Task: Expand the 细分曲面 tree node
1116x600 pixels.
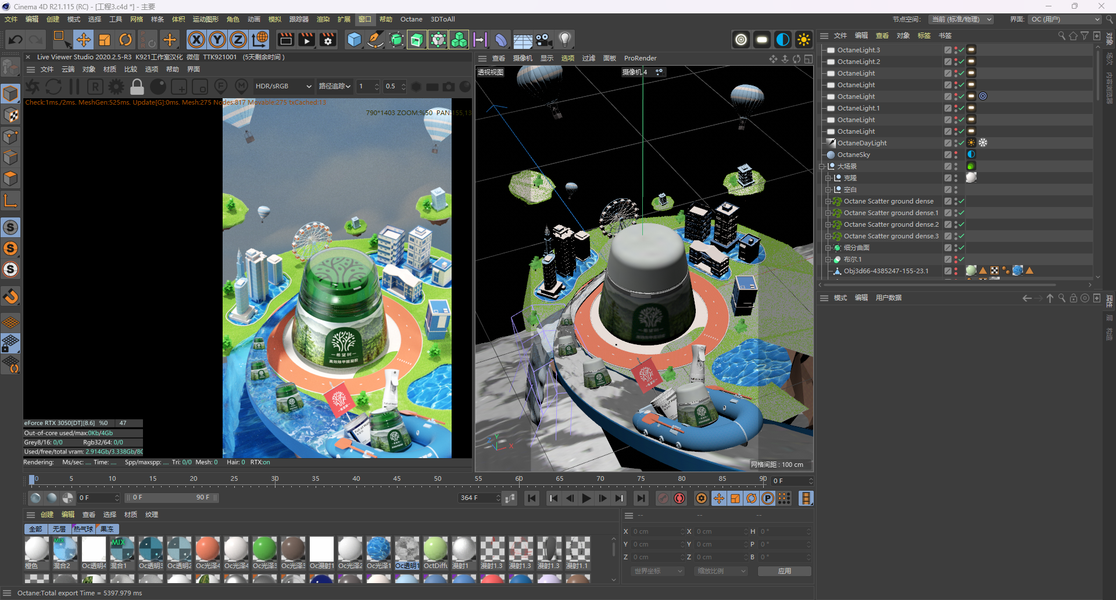Action: coord(828,248)
